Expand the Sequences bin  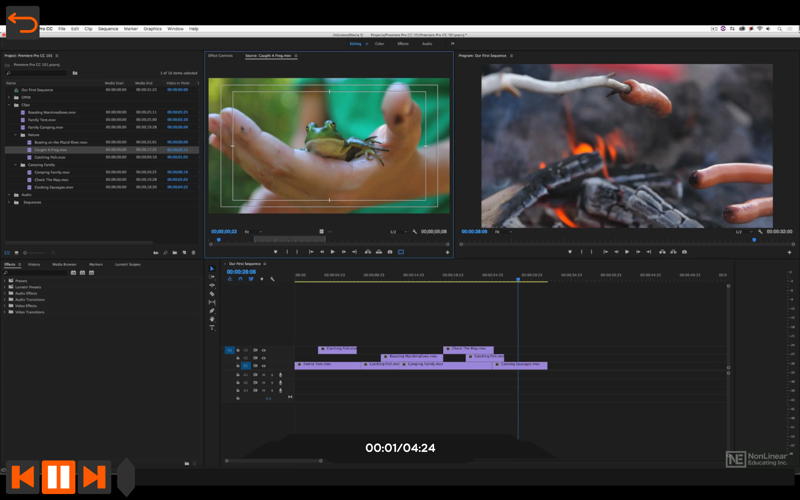point(9,203)
